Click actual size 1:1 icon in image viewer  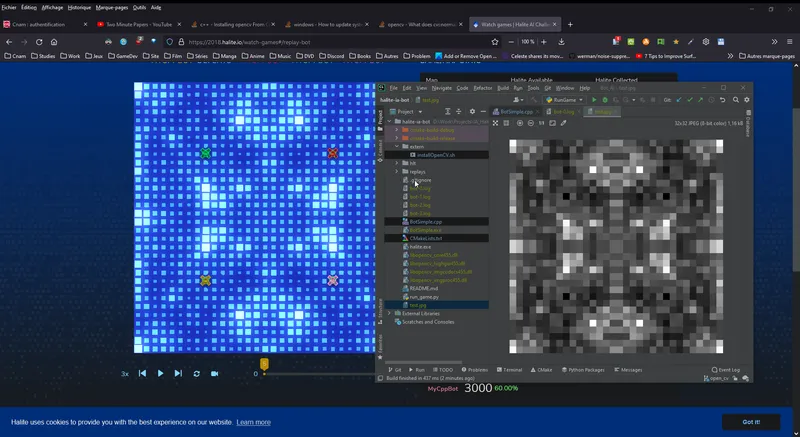(541, 123)
